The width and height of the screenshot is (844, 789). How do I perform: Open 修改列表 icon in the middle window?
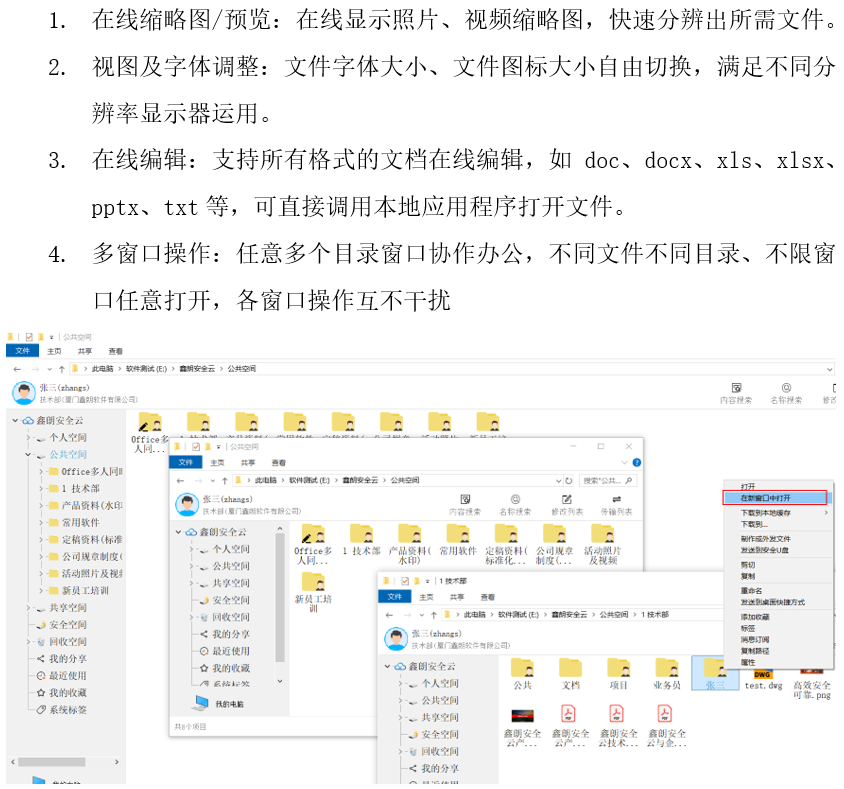click(566, 498)
